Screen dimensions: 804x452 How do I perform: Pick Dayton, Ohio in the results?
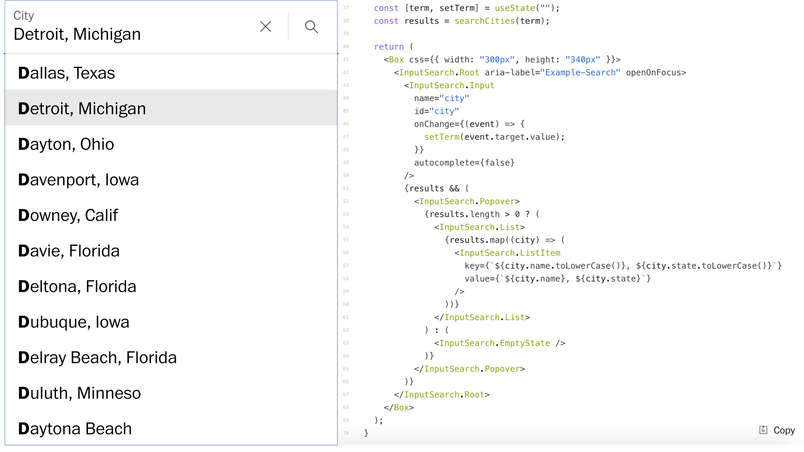point(171,144)
